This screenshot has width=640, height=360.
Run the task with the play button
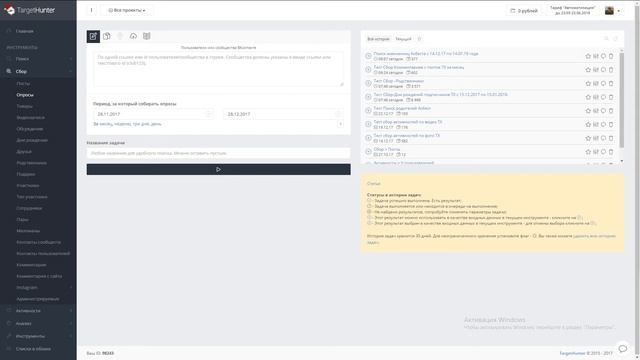pyautogui.click(x=218, y=169)
